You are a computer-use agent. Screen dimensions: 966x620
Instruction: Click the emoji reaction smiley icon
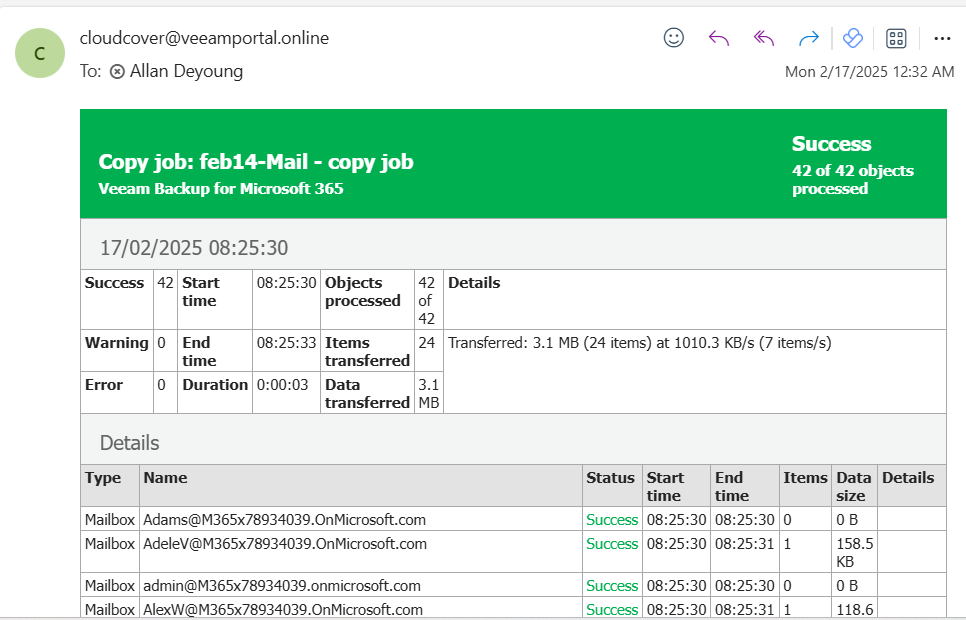673,38
